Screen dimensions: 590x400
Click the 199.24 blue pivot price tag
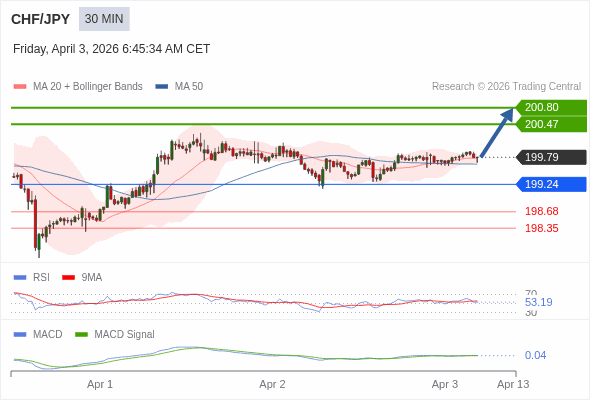[x=551, y=184]
